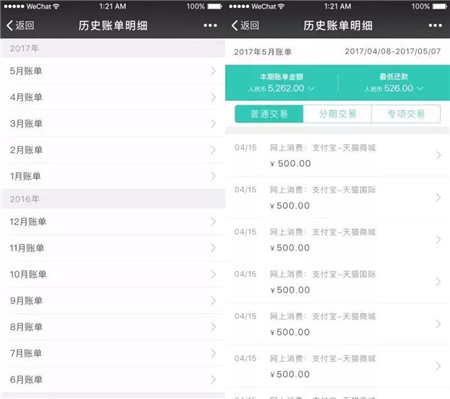Open the 1月账单 row

[113, 176]
